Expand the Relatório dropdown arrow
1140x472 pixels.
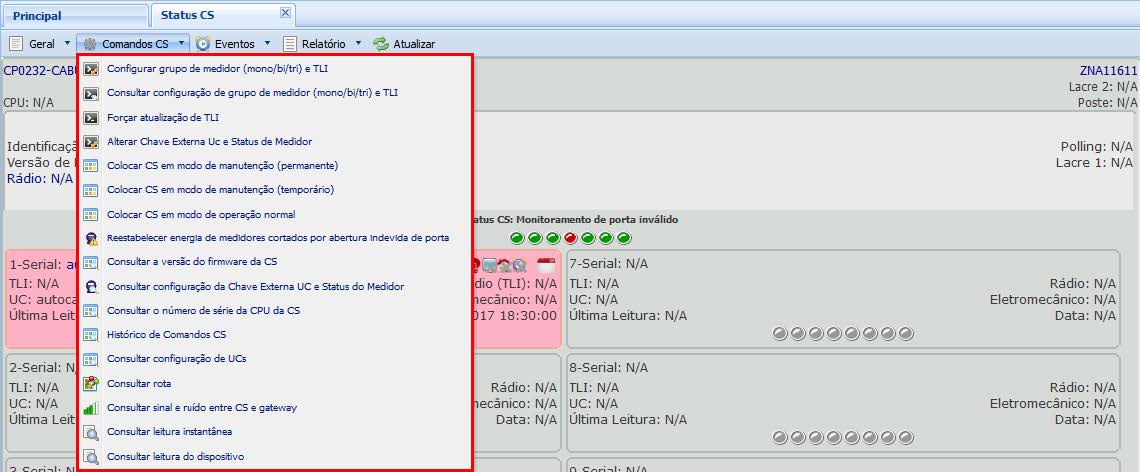358,44
